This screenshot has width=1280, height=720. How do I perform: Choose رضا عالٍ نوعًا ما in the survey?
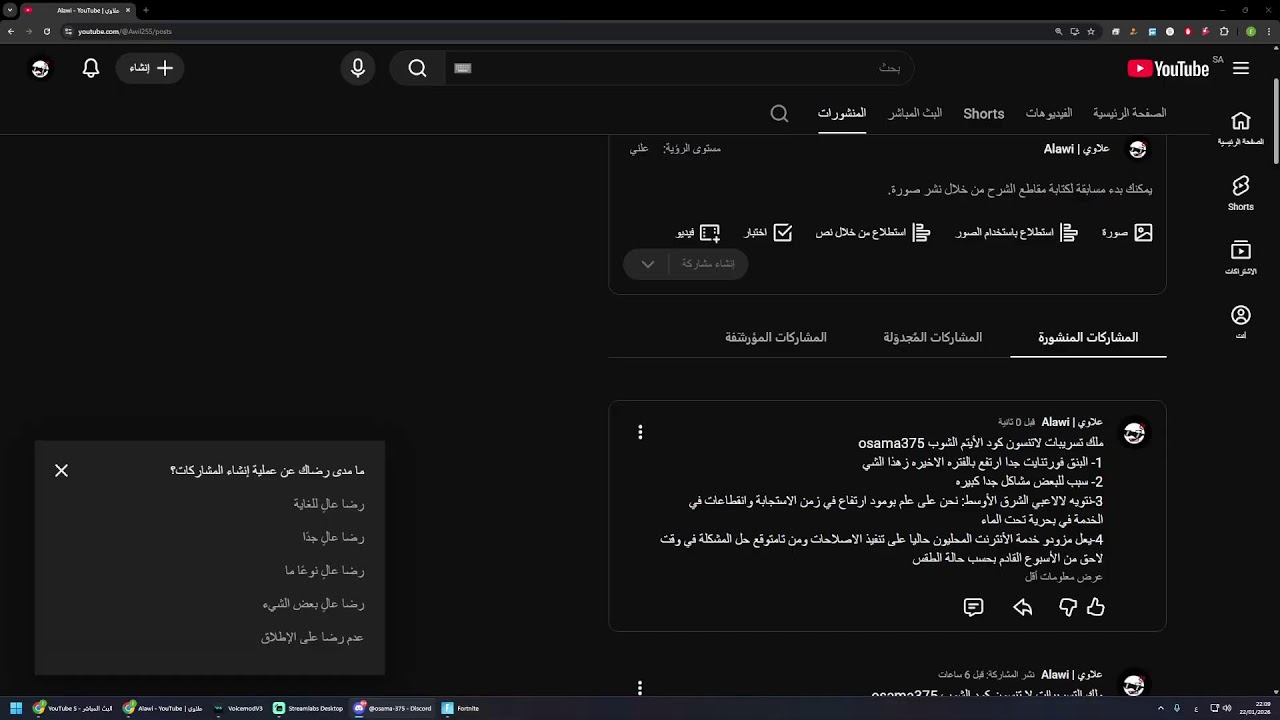325,570
